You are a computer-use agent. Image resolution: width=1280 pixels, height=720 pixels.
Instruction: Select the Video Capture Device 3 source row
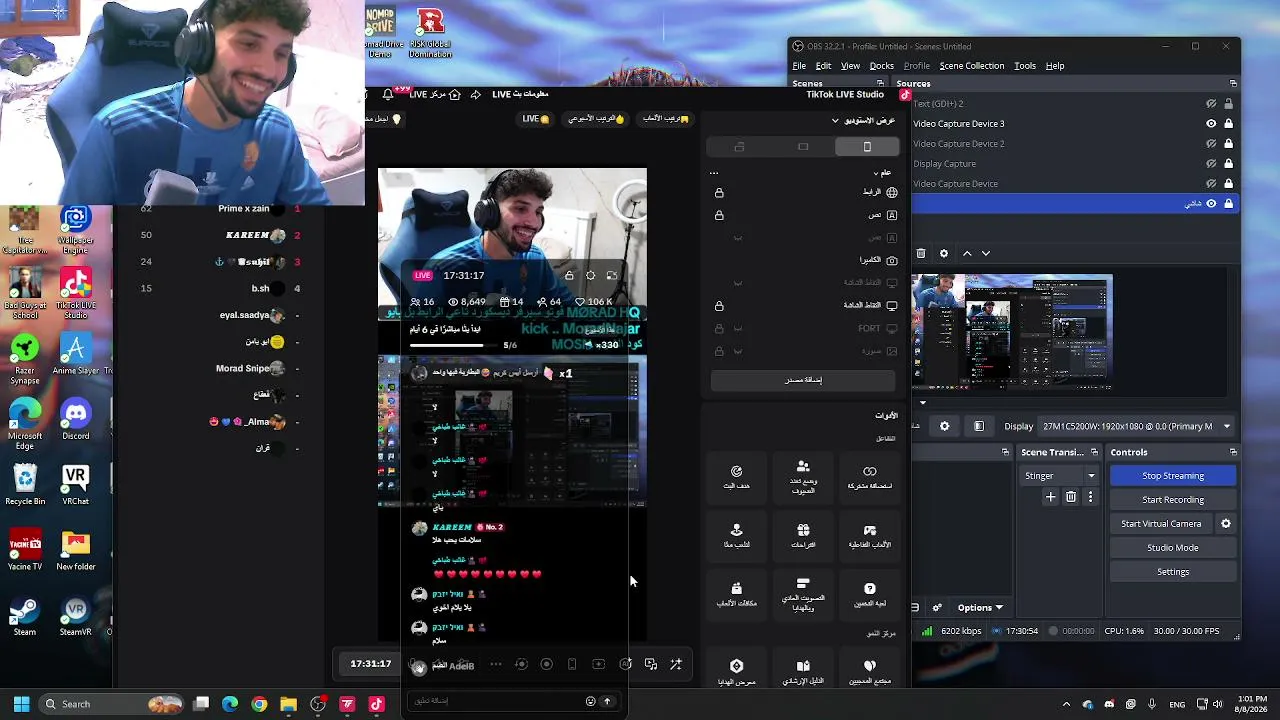tap(1075, 124)
